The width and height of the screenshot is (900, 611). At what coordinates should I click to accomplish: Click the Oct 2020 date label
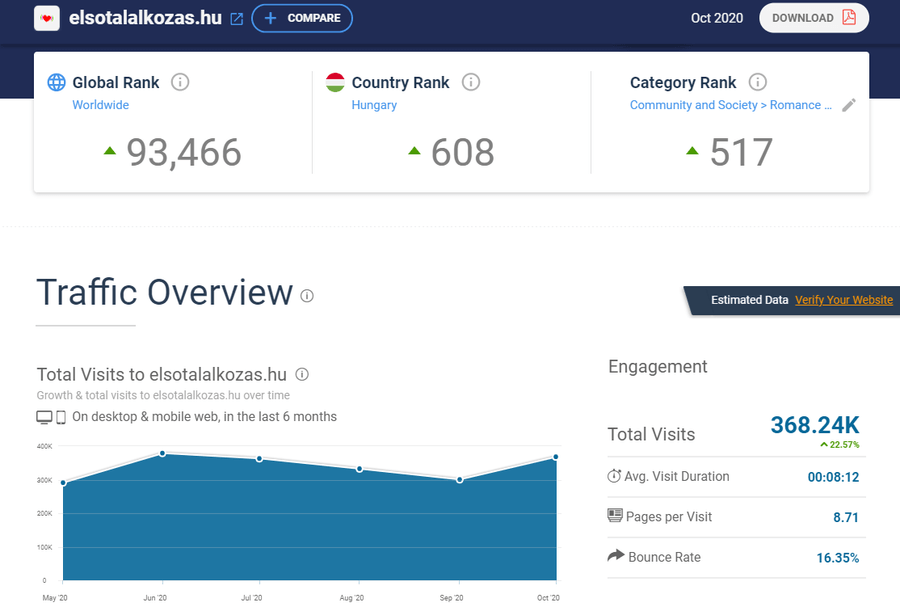point(717,18)
